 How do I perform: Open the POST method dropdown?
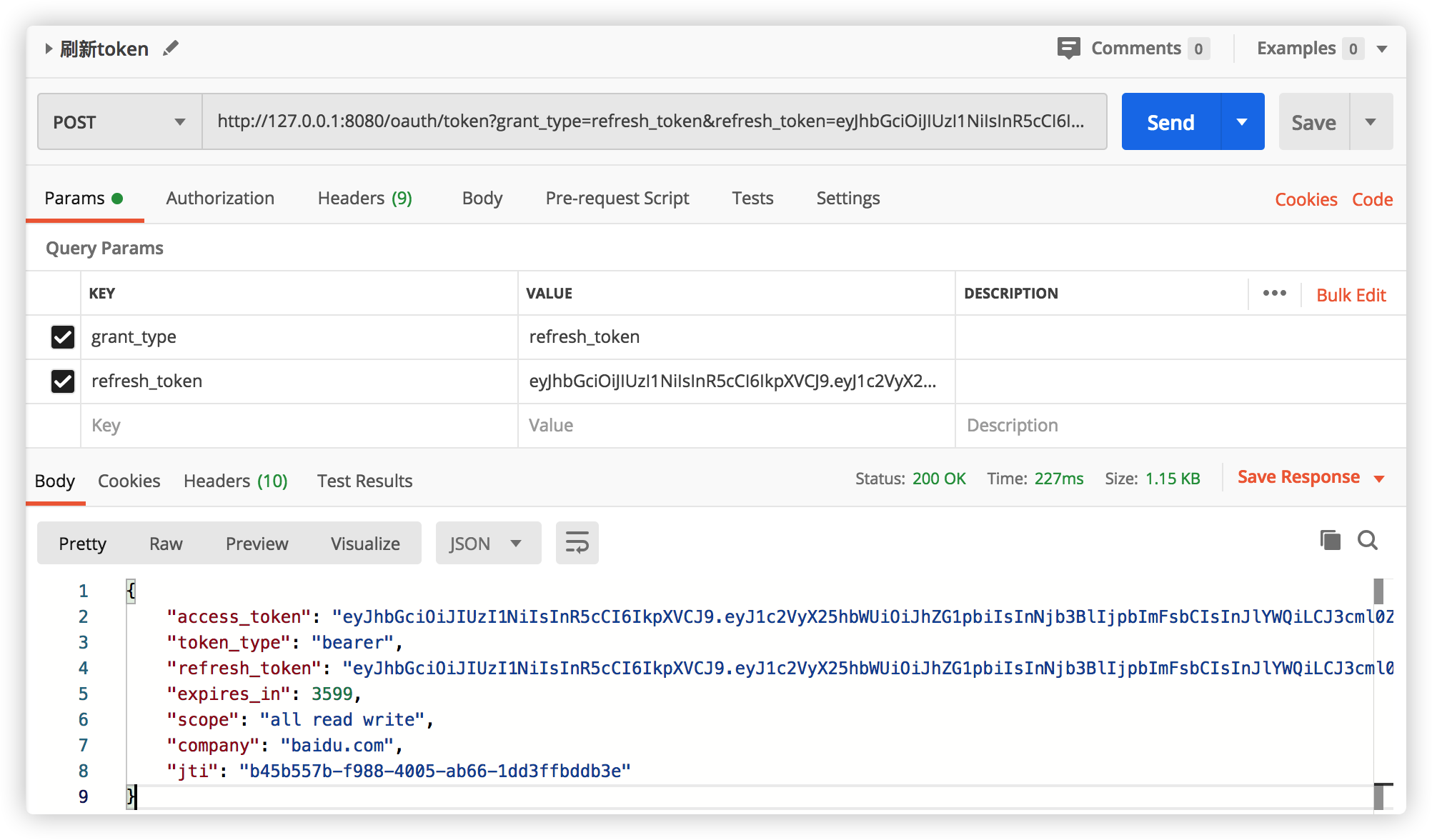pos(119,122)
